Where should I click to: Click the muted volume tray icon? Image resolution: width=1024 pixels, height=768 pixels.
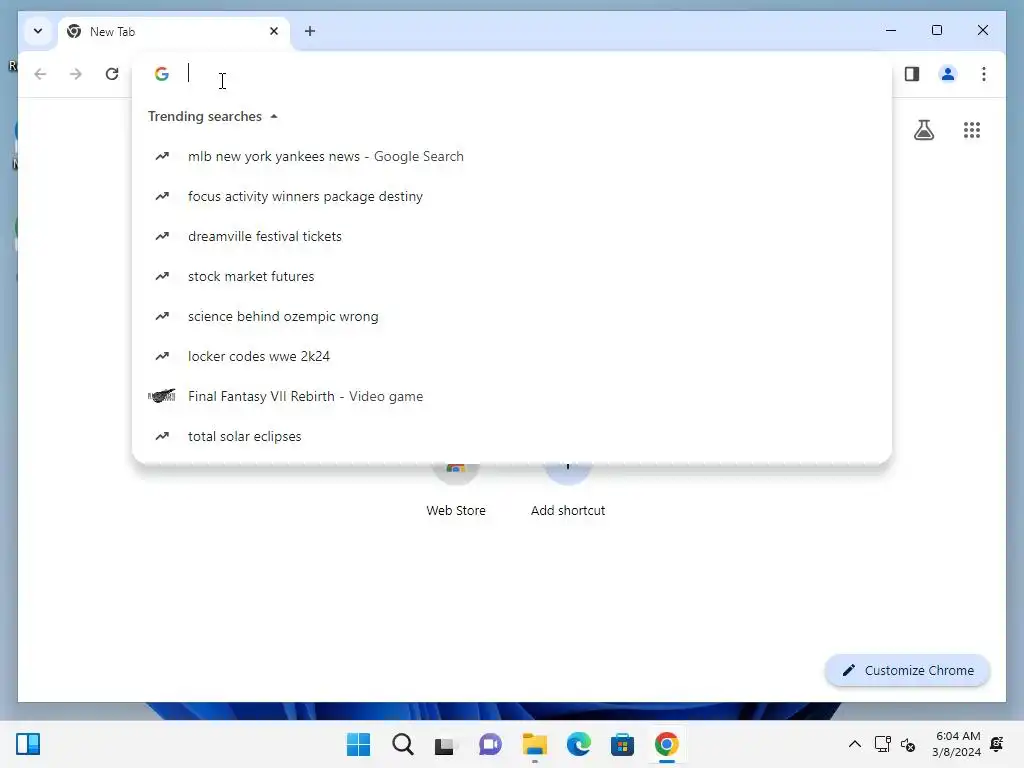(x=908, y=744)
